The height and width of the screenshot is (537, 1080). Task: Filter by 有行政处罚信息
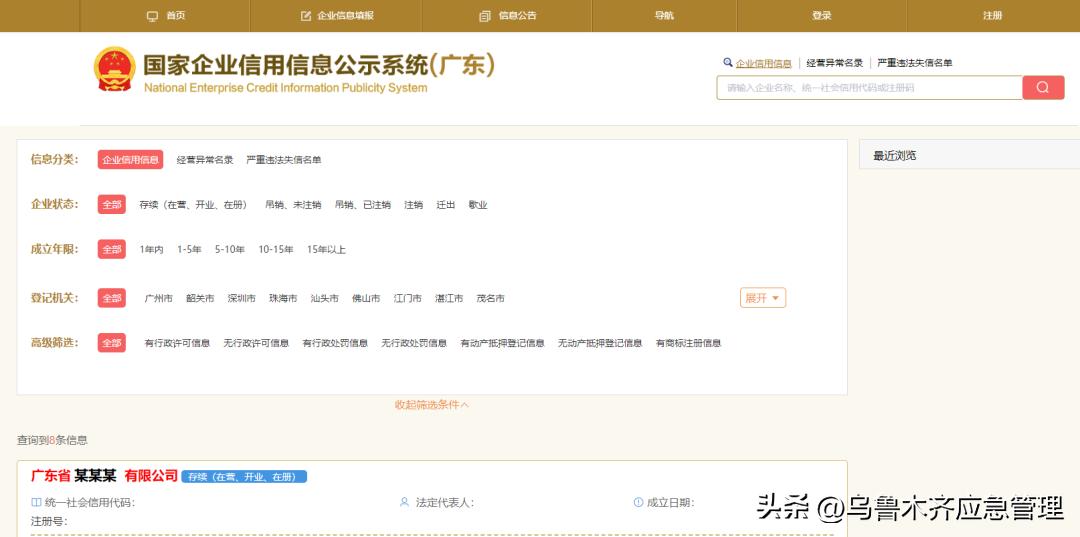335,343
